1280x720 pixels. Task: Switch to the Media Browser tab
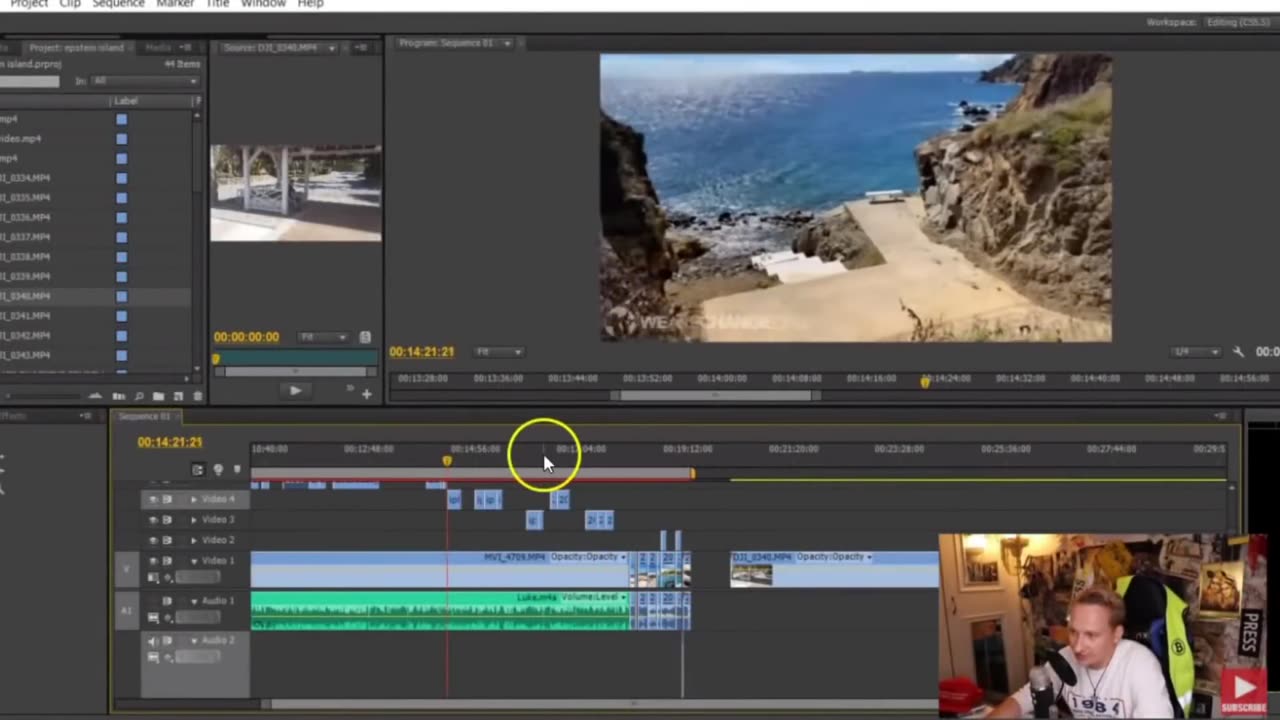click(158, 47)
